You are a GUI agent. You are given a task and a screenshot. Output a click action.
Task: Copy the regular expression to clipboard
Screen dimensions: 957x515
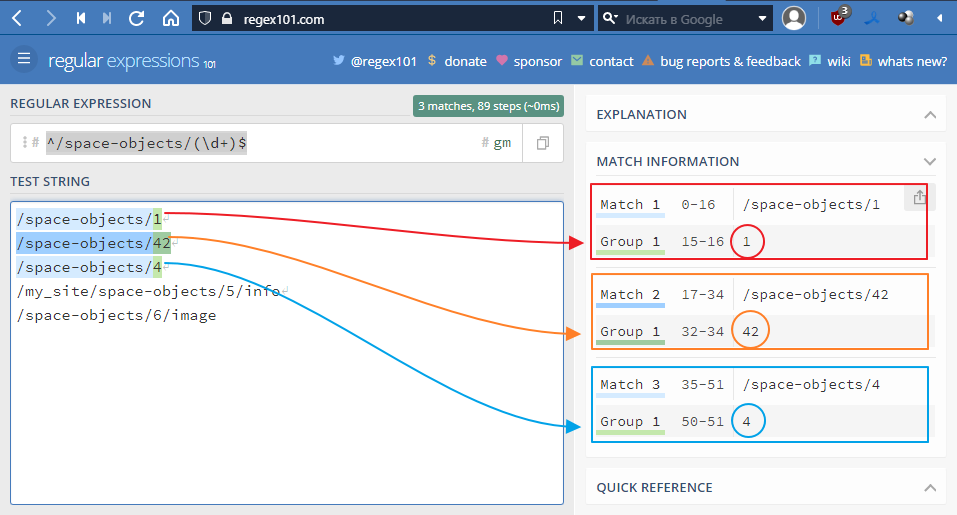[543, 143]
